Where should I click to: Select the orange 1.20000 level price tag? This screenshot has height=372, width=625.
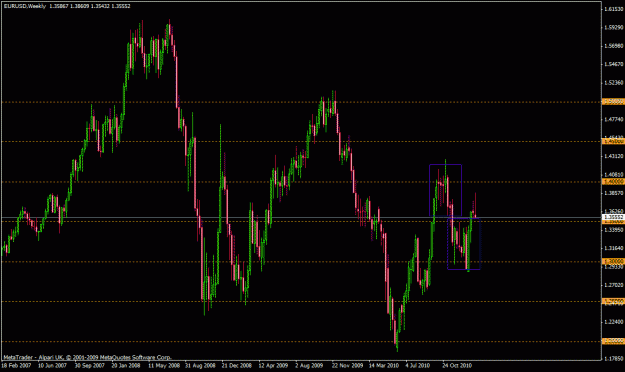click(x=613, y=341)
